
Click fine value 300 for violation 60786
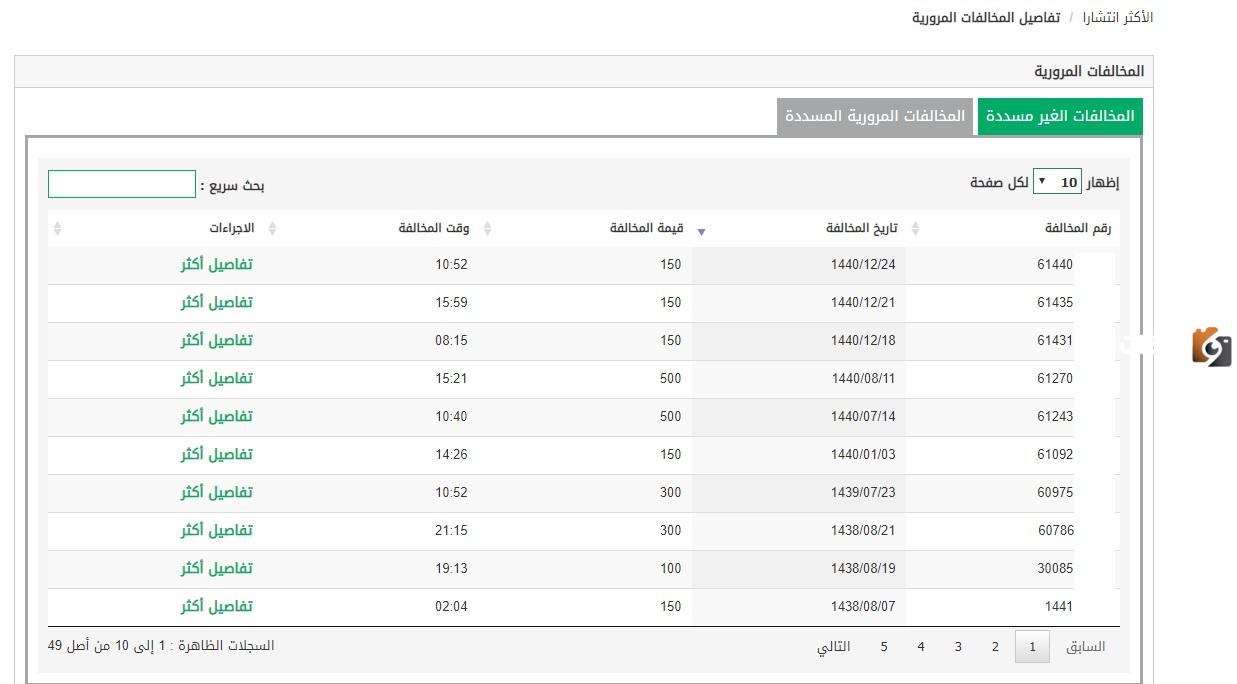[671, 531]
